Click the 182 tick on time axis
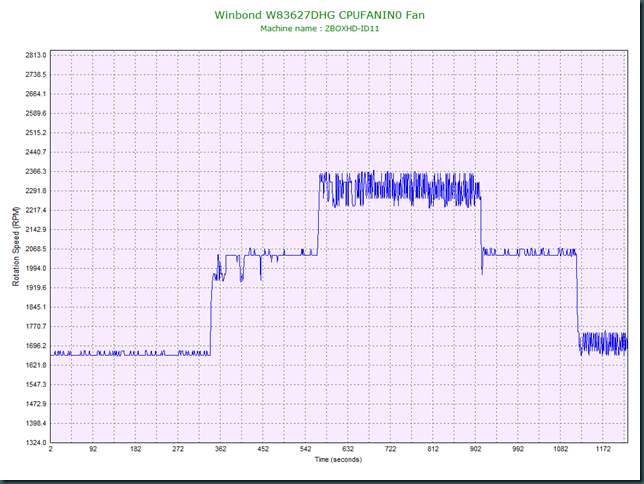Image resolution: width=644 pixels, height=484 pixels. click(x=136, y=449)
